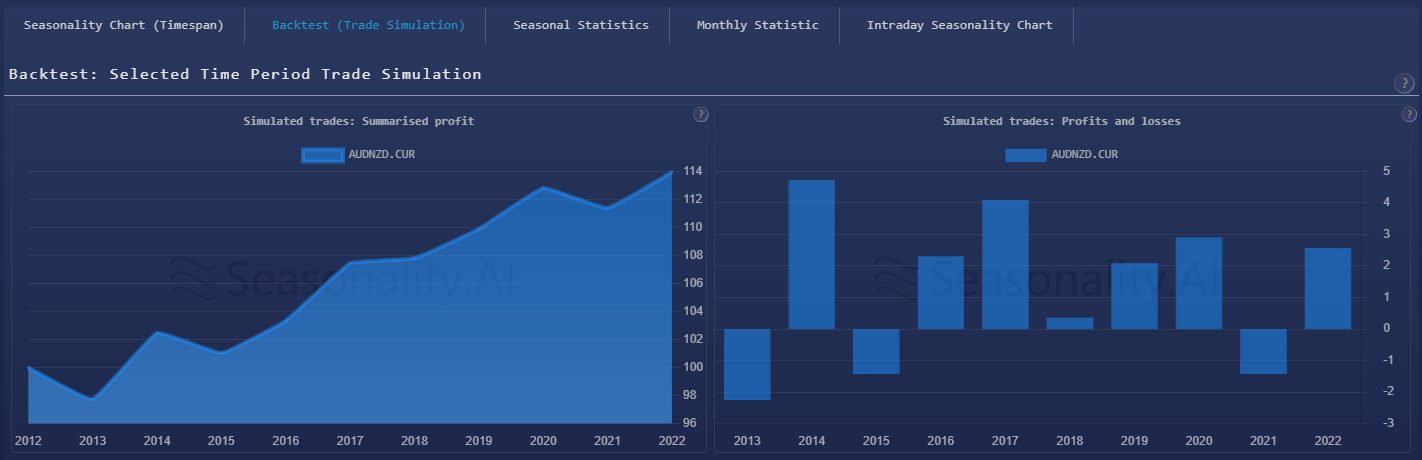Click help icon on Summarised profit chart

click(700, 115)
